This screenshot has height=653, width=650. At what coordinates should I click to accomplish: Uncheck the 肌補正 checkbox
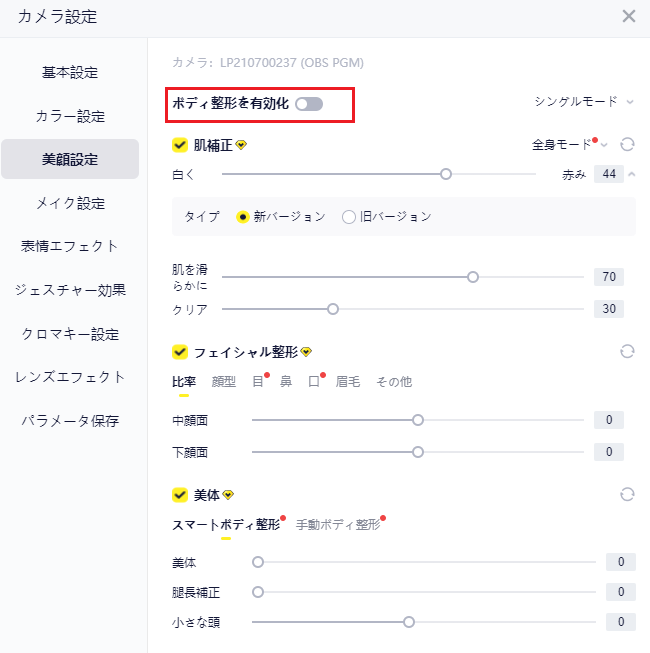(x=180, y=145)
